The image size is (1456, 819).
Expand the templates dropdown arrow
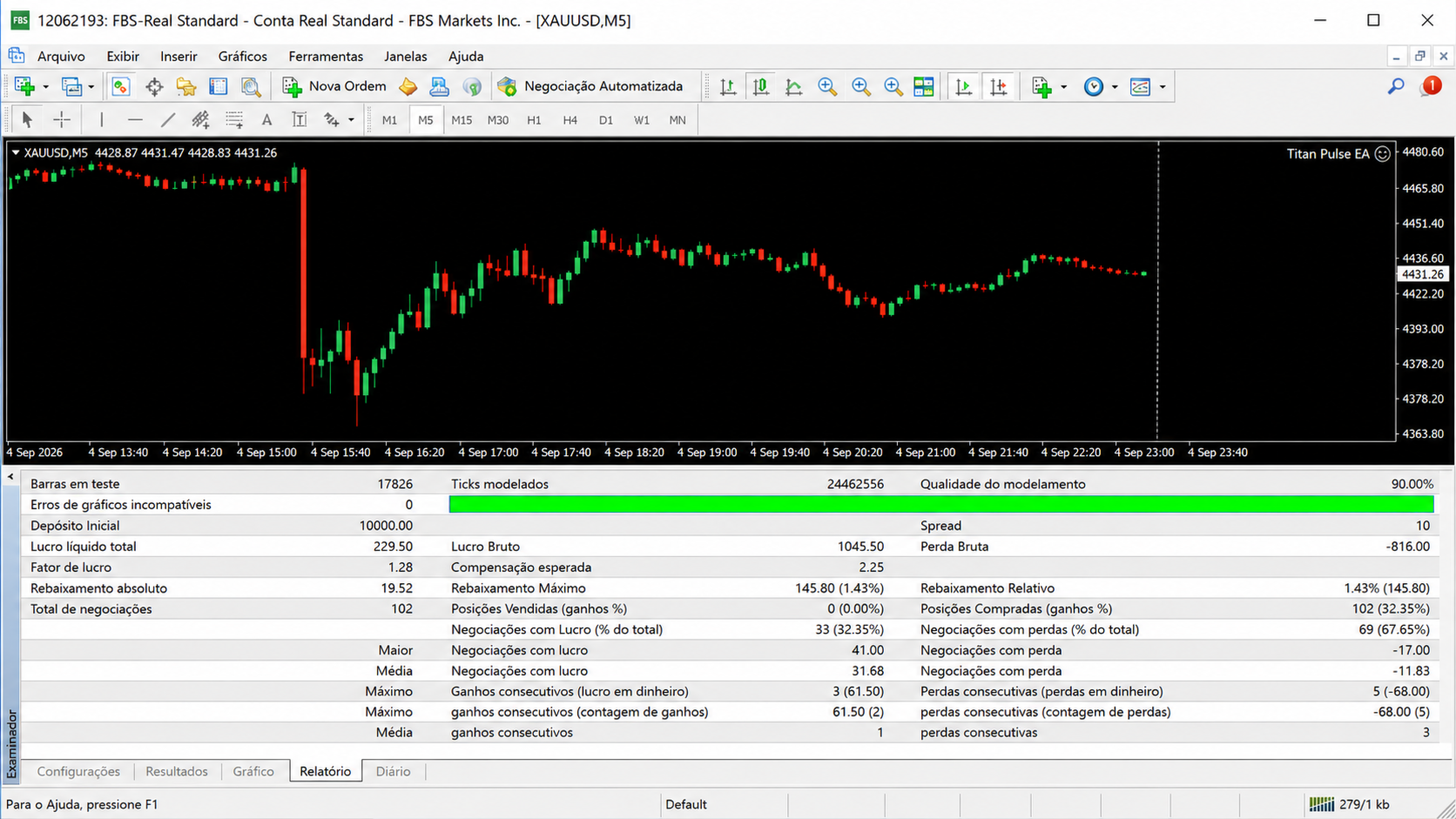pos(1163,87)
